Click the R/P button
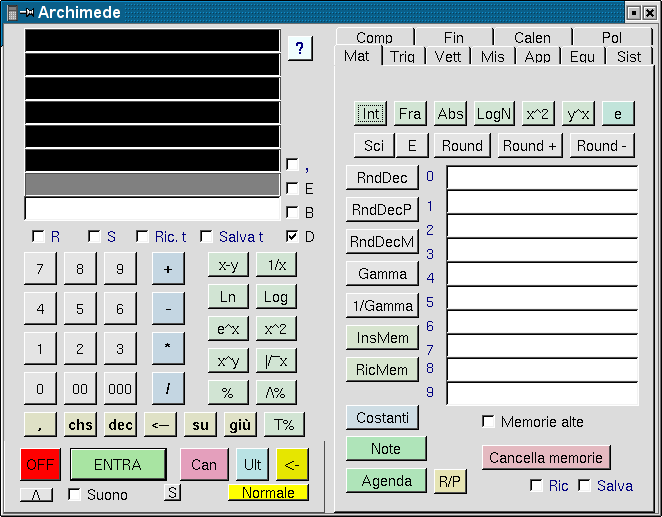This screenshot has height=517, width=662. [x=450, y=481]
